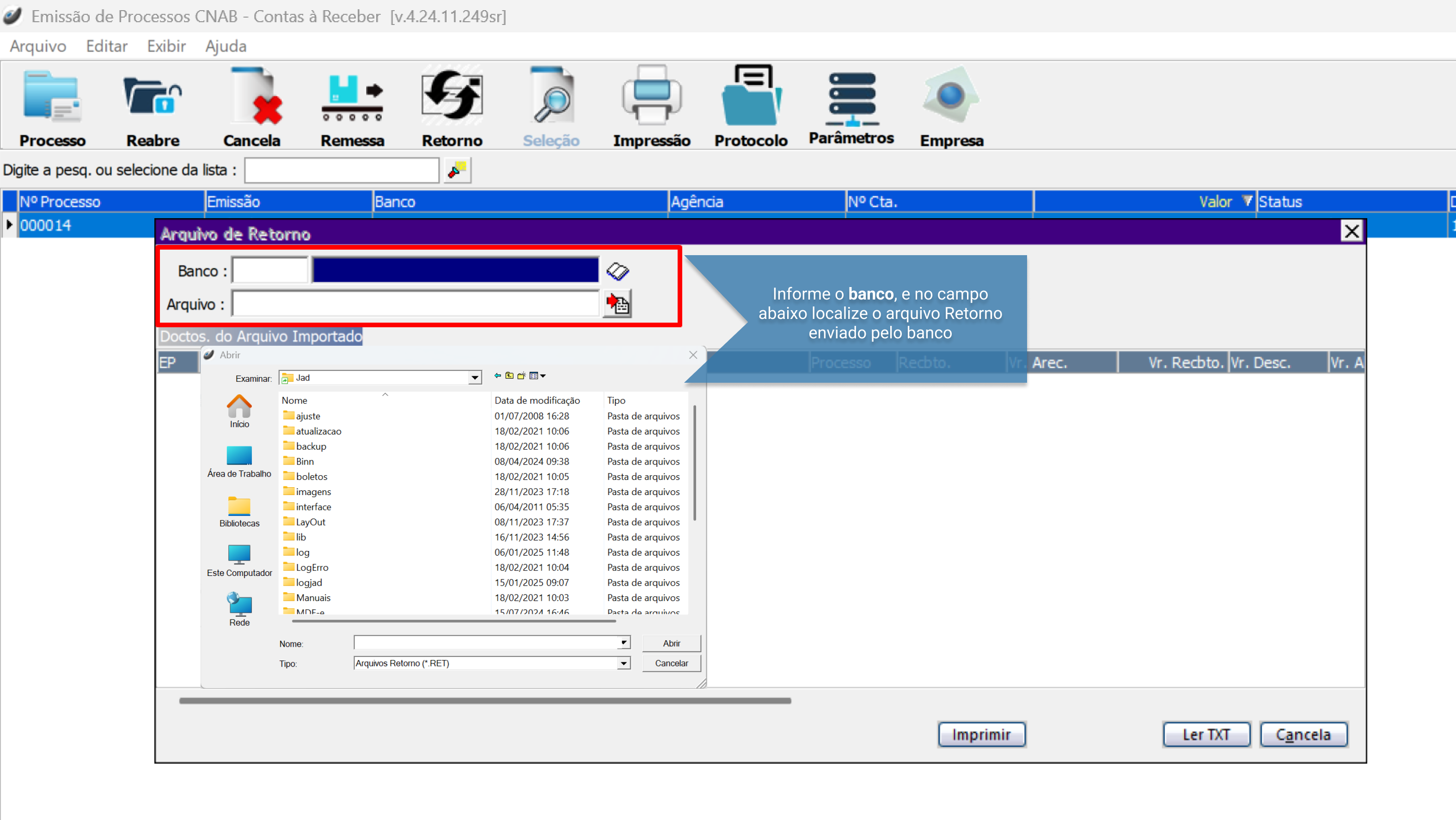Expand the Examinar folder dropdown
This screenshot has width=1456, height=820.
pyautogui.click(x=475, y=378)
